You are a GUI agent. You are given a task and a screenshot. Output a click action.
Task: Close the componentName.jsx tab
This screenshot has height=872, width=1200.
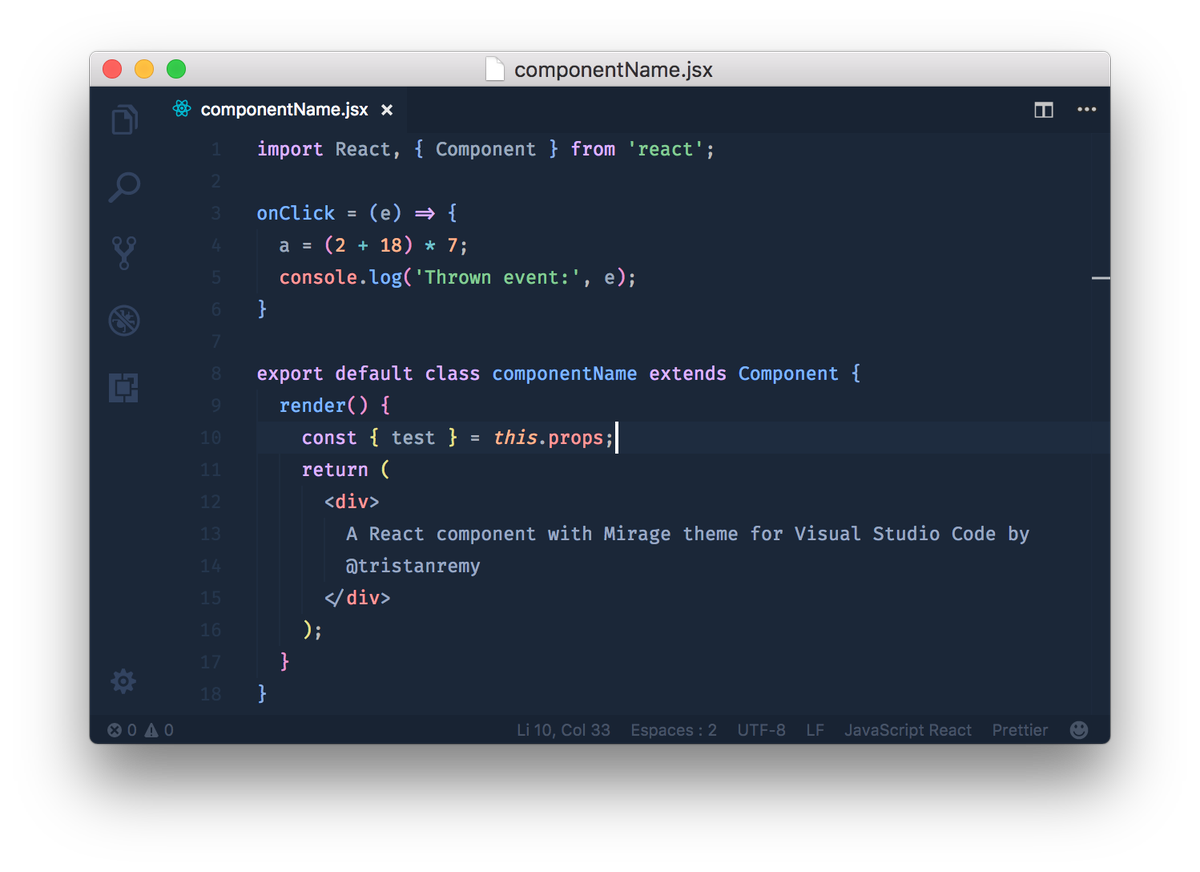387,111
